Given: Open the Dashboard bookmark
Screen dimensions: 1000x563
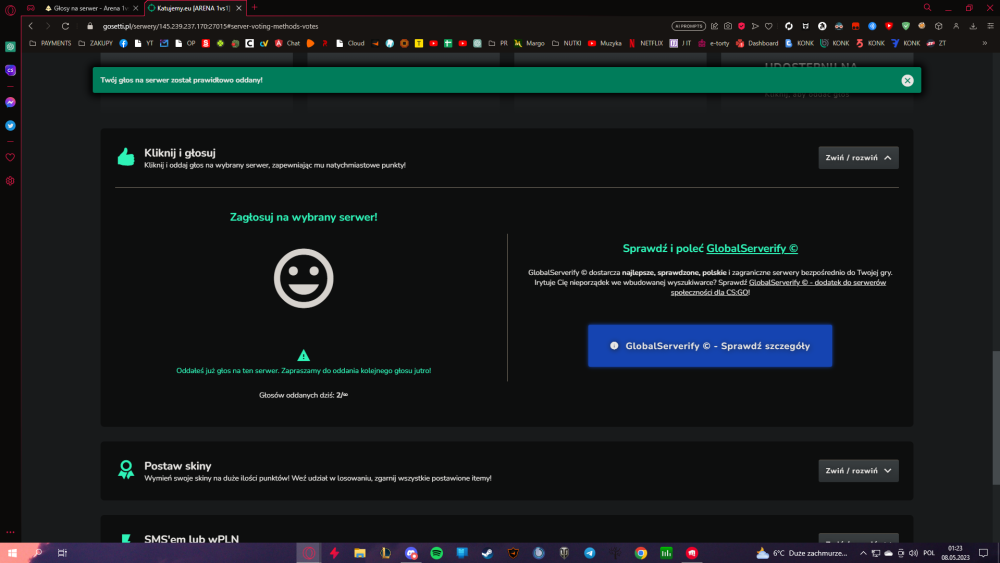Looking at the screenshot, I should [x=757, y=43].
